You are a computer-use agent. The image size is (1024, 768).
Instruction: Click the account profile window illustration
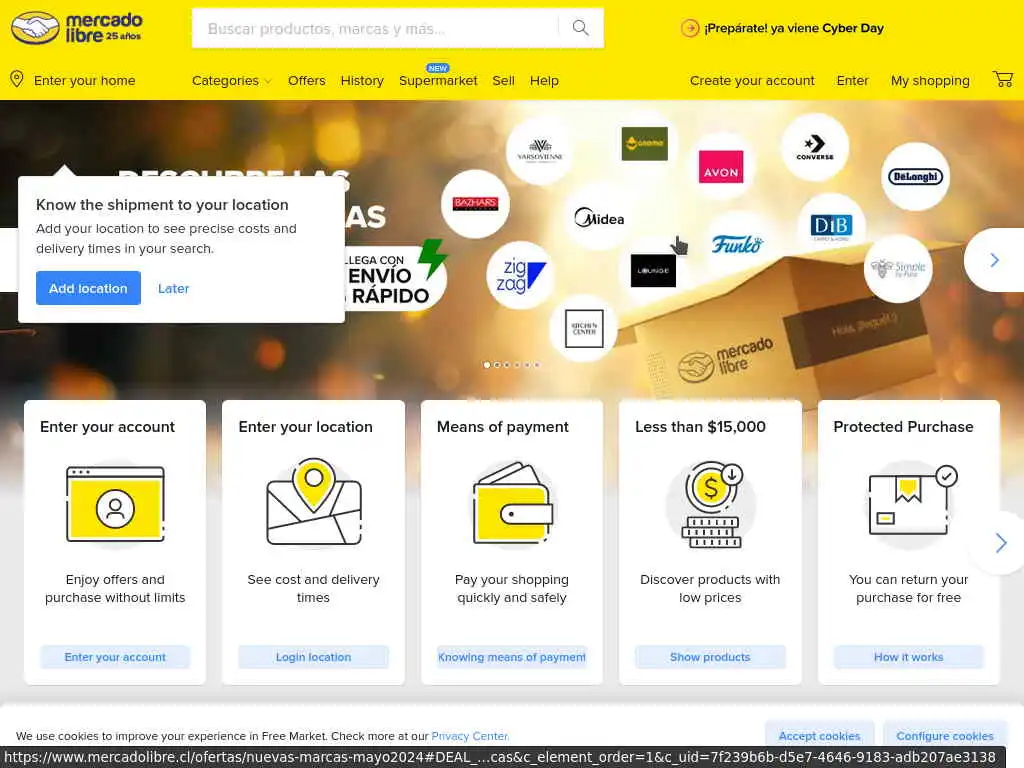(116, 504)
